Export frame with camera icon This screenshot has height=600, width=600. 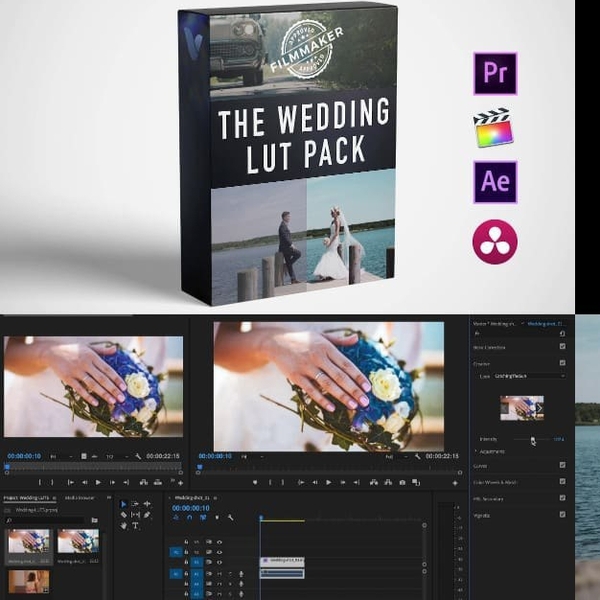(402, 483)
